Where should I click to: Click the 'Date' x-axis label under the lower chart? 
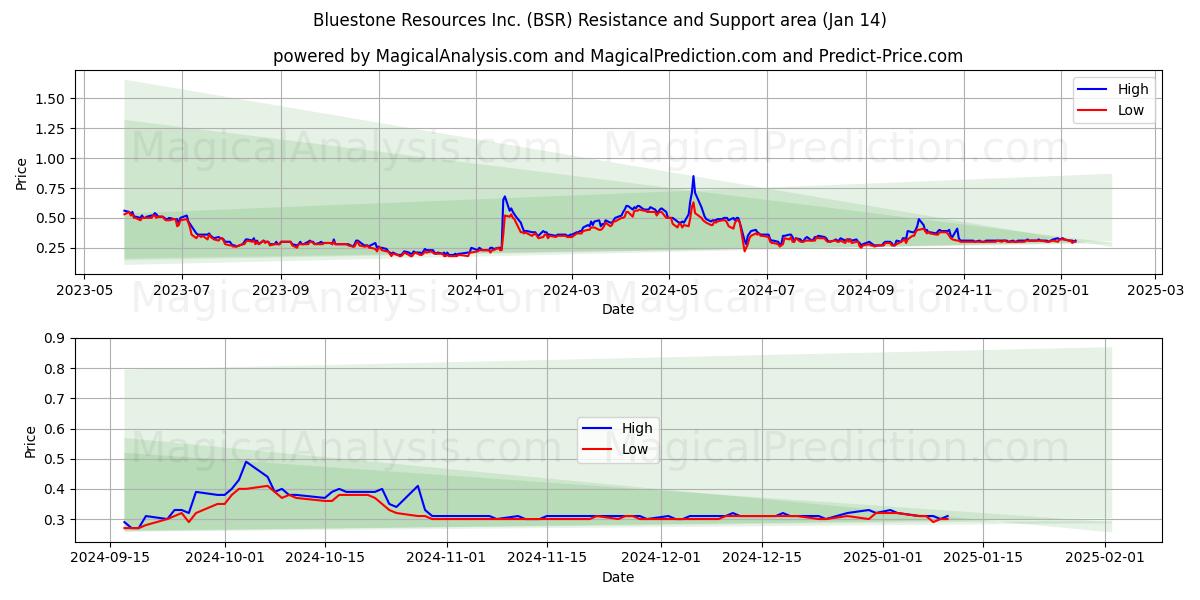(618, 577)
